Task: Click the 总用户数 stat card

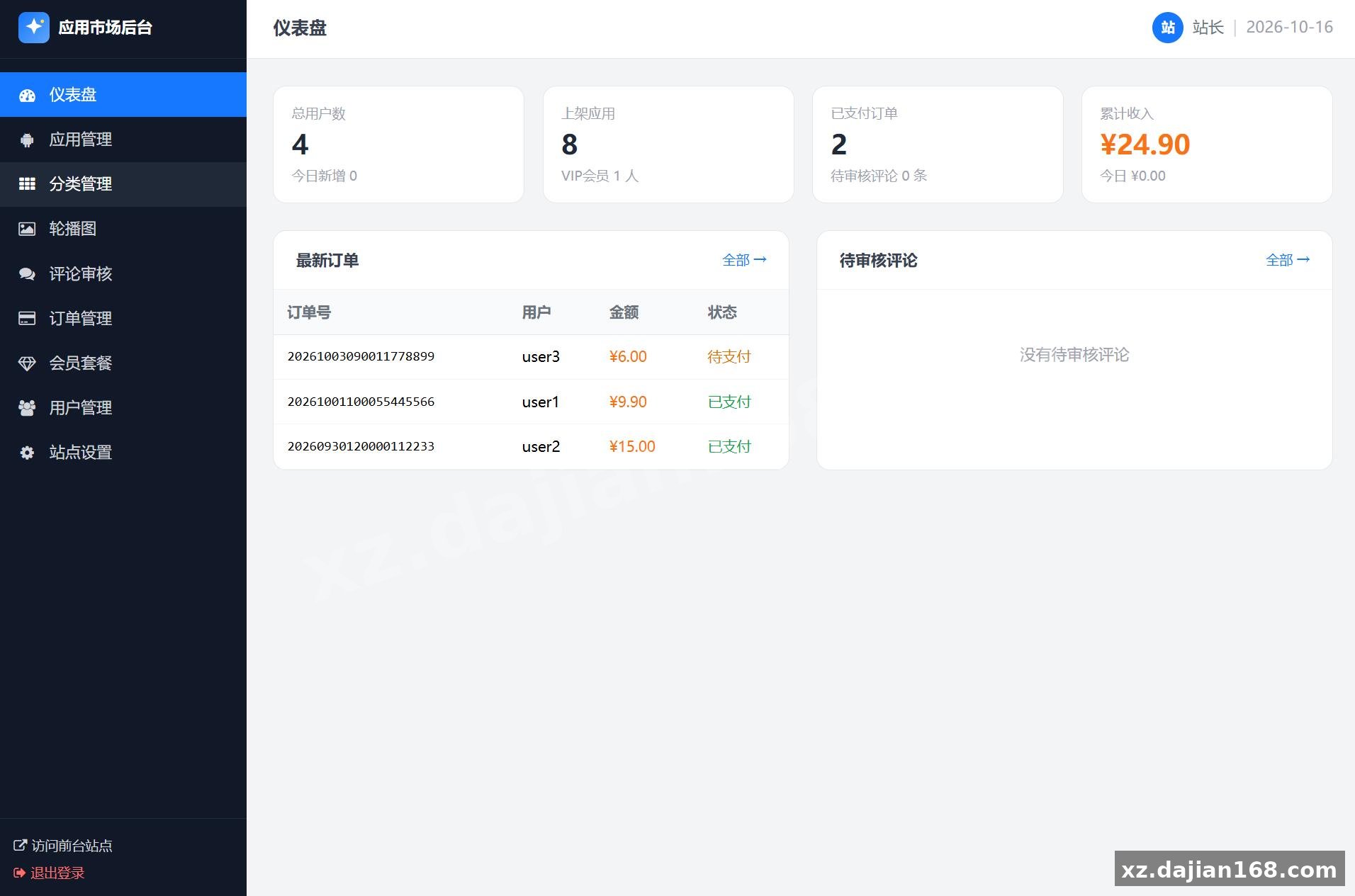Action: [398, 144]
